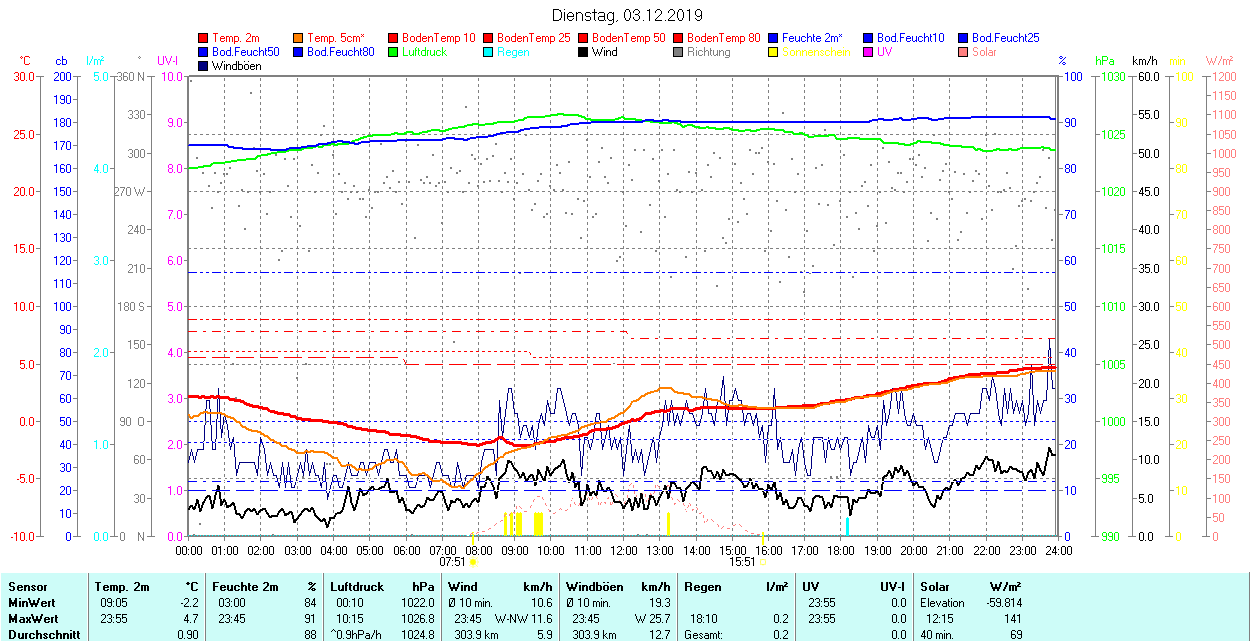Click the 07:51 sunrise time marker
The width and height of the screenshot is (1250, 641).
453,562
